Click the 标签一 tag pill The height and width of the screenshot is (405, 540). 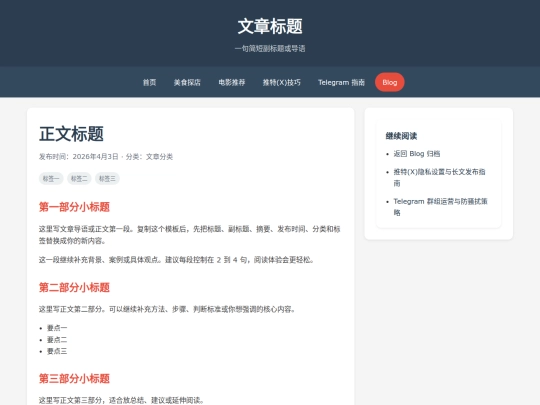point(51,178)
